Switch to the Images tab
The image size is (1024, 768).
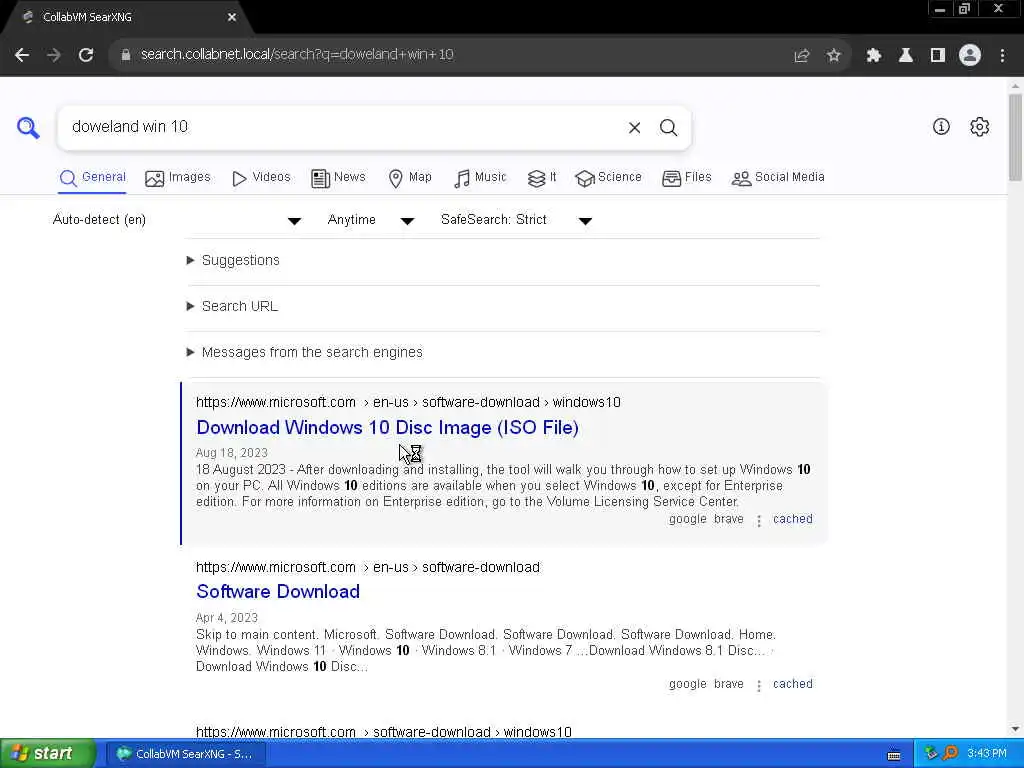(178, 178)
